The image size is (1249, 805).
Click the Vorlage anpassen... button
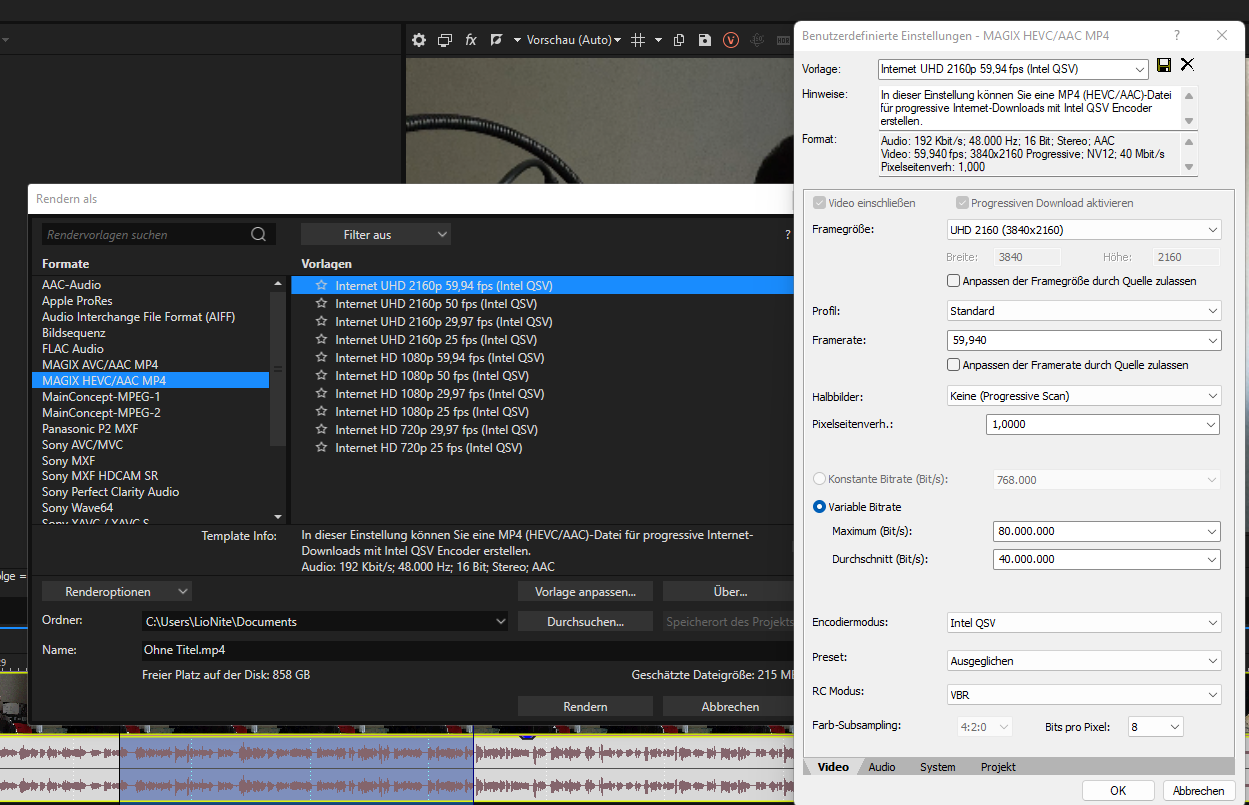(x=585, y=591)
